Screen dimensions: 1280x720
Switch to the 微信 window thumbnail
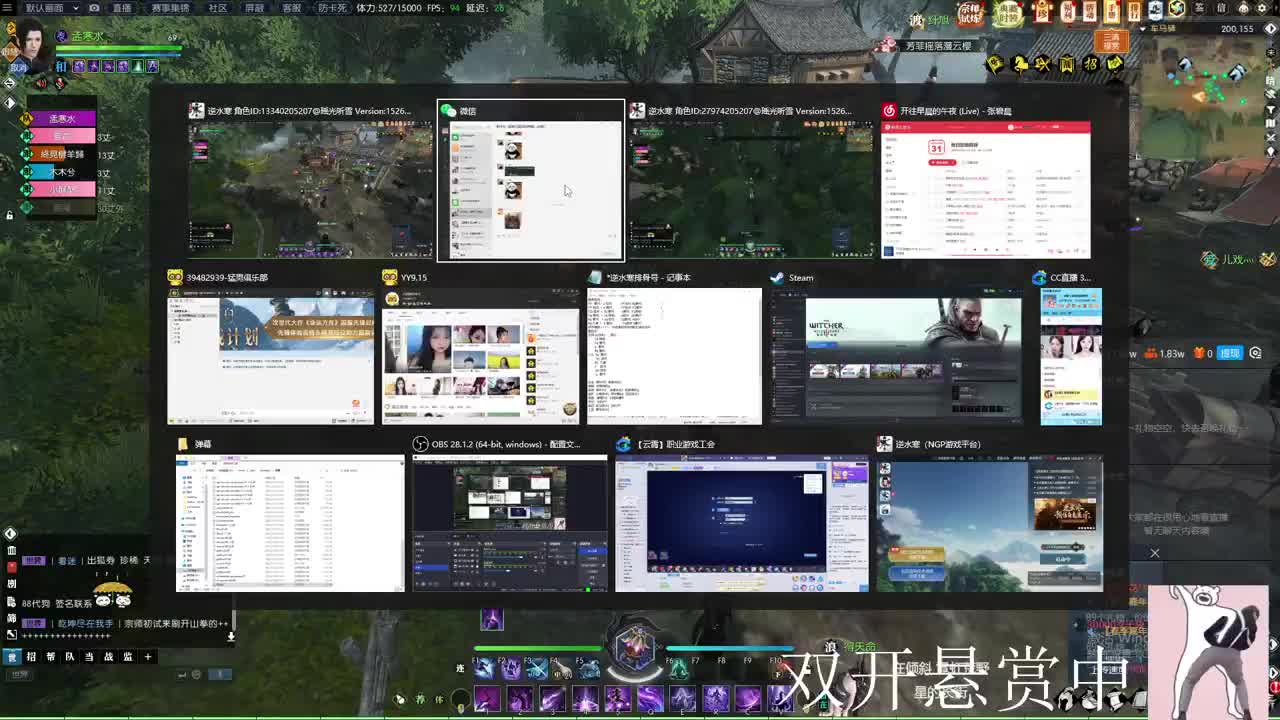click(531, 181)
